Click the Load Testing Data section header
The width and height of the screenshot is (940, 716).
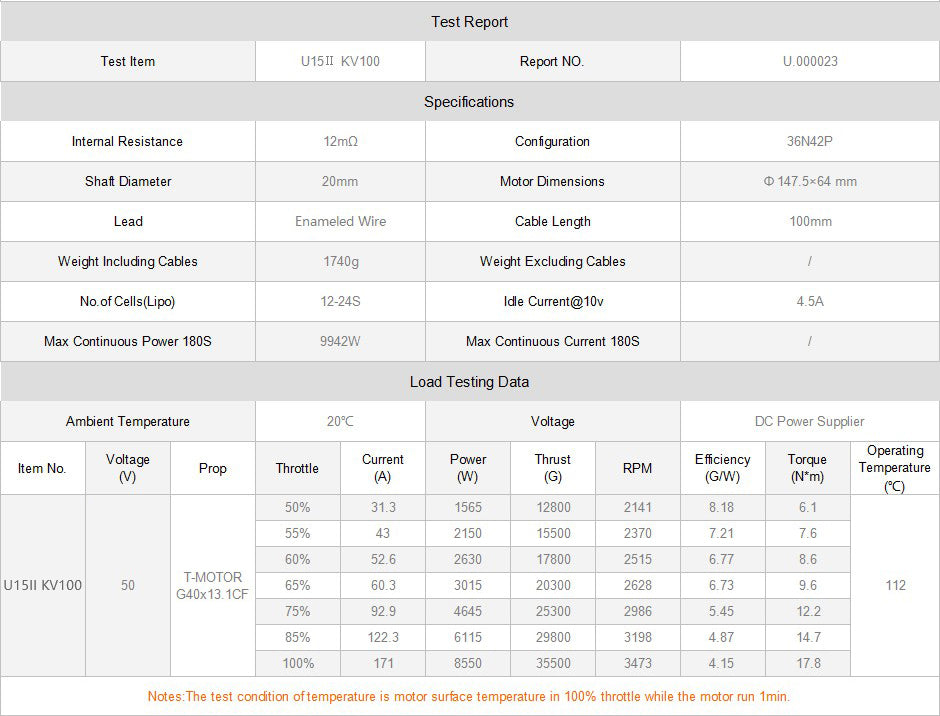(x=469, y=382)
